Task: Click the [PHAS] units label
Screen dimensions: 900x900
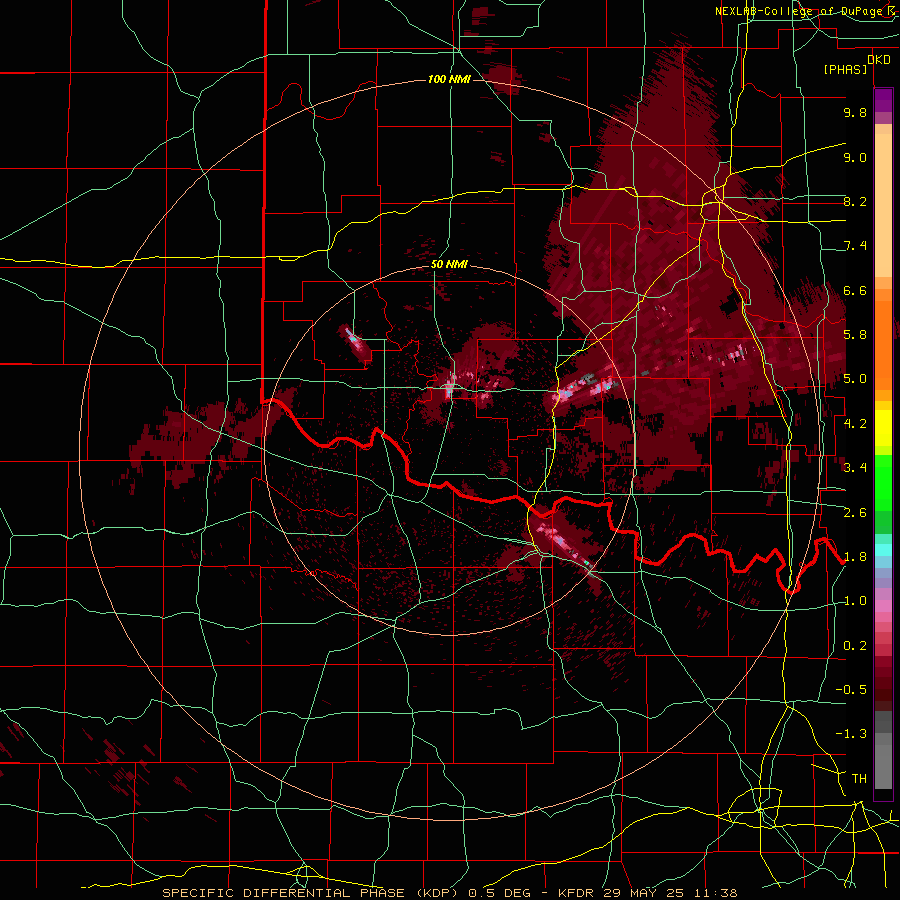Action: [845, 70]
